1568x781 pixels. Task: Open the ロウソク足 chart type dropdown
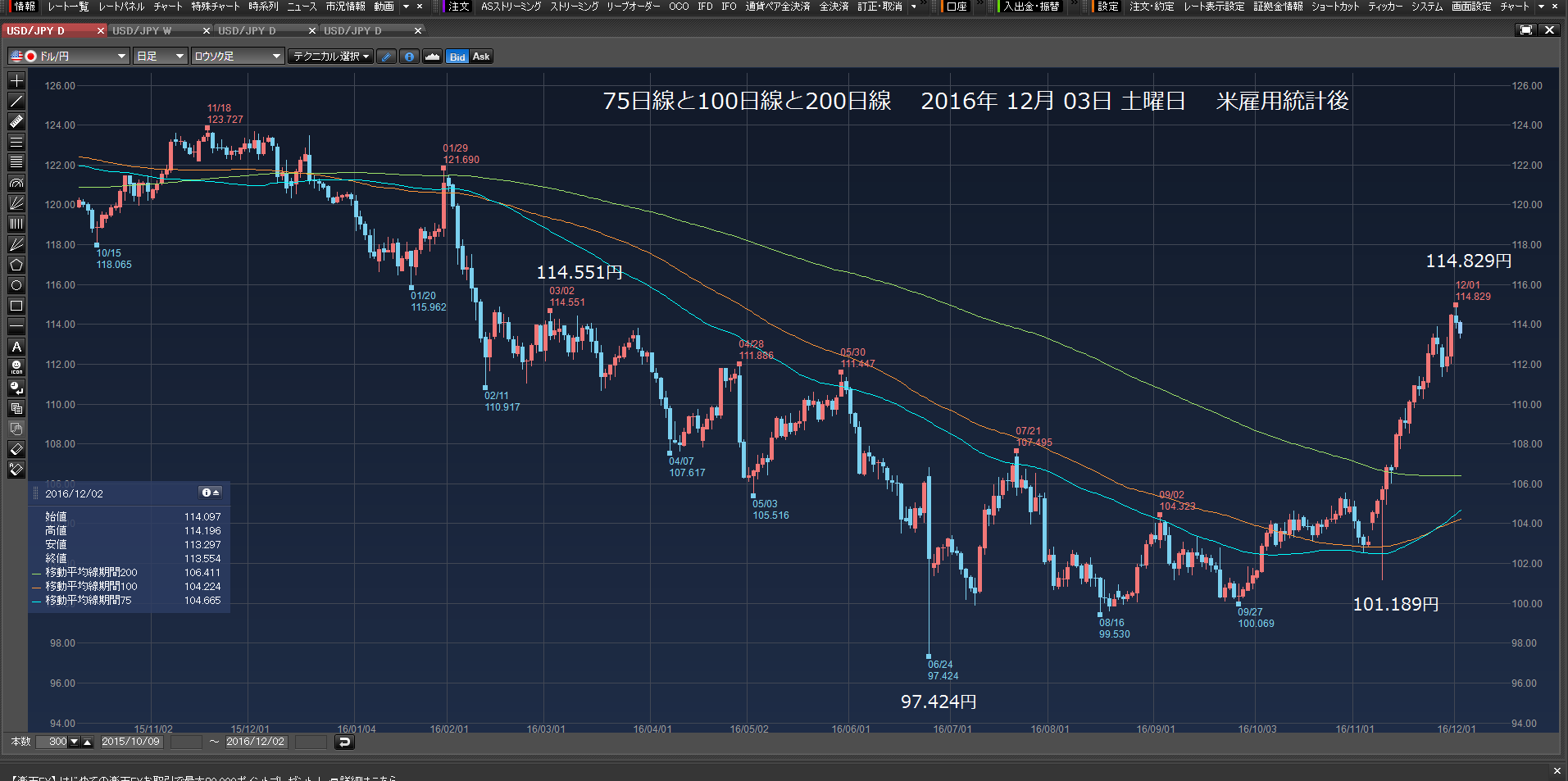click(237, 57)
